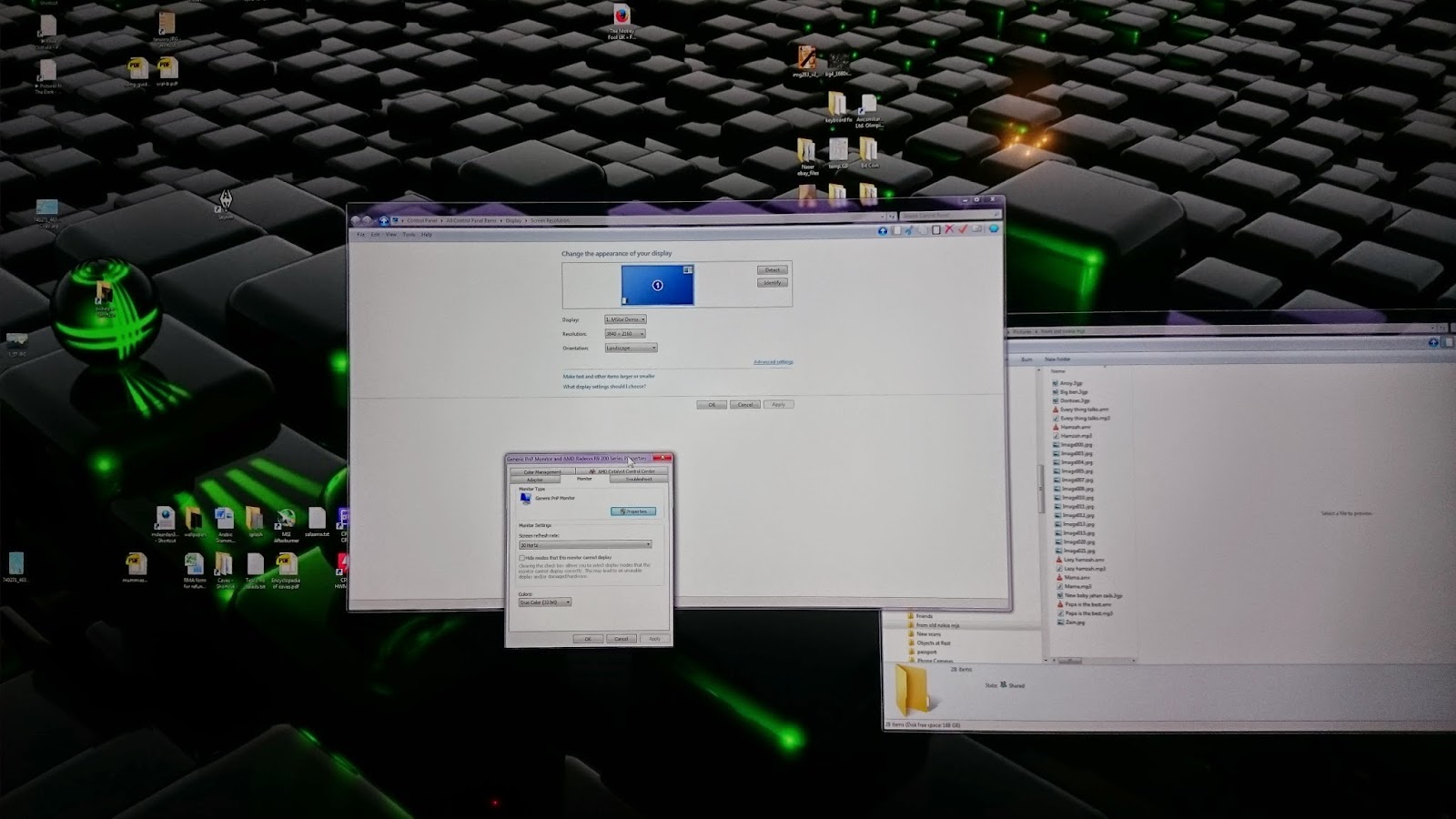The height and width of the screenshot is (819, 1456).
Task: Click the monitor Properties button in the dialog
Action: click(633, 511)
